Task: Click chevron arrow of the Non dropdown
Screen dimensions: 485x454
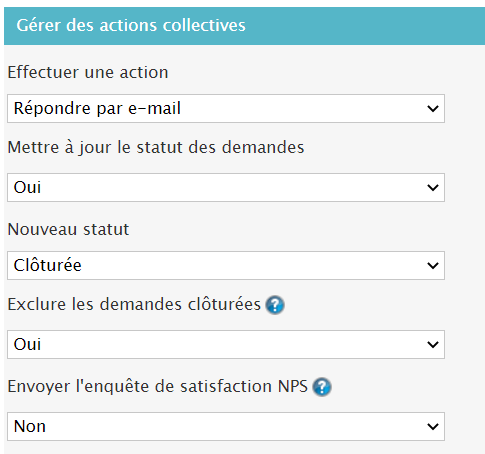Action: (433, 426)
